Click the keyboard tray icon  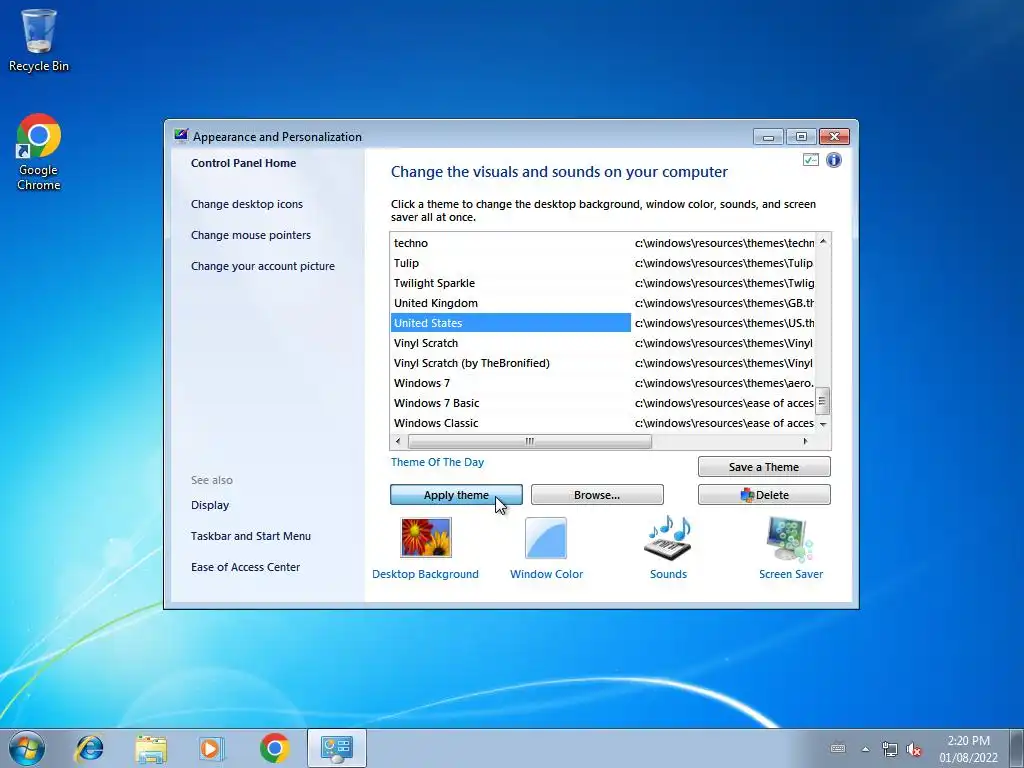tap(838, 748)
